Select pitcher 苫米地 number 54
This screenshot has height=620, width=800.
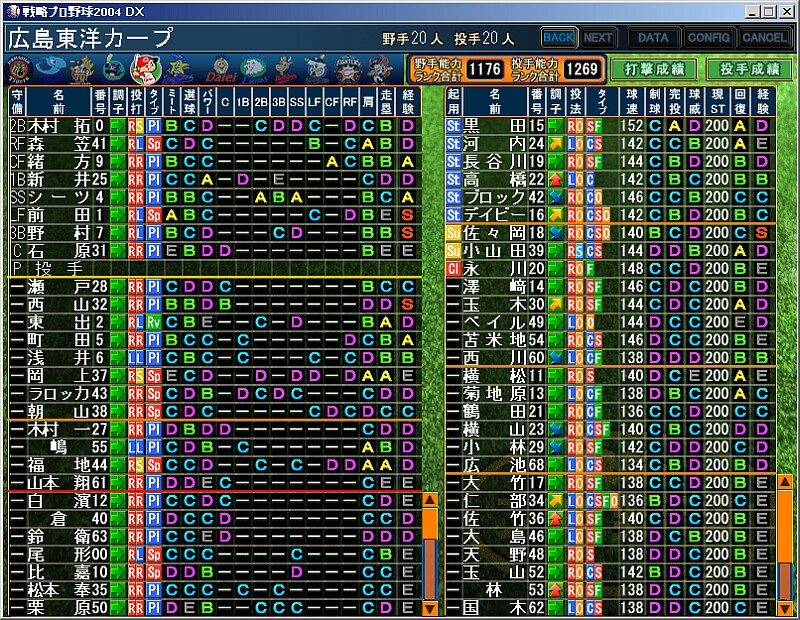pos(611,340)
